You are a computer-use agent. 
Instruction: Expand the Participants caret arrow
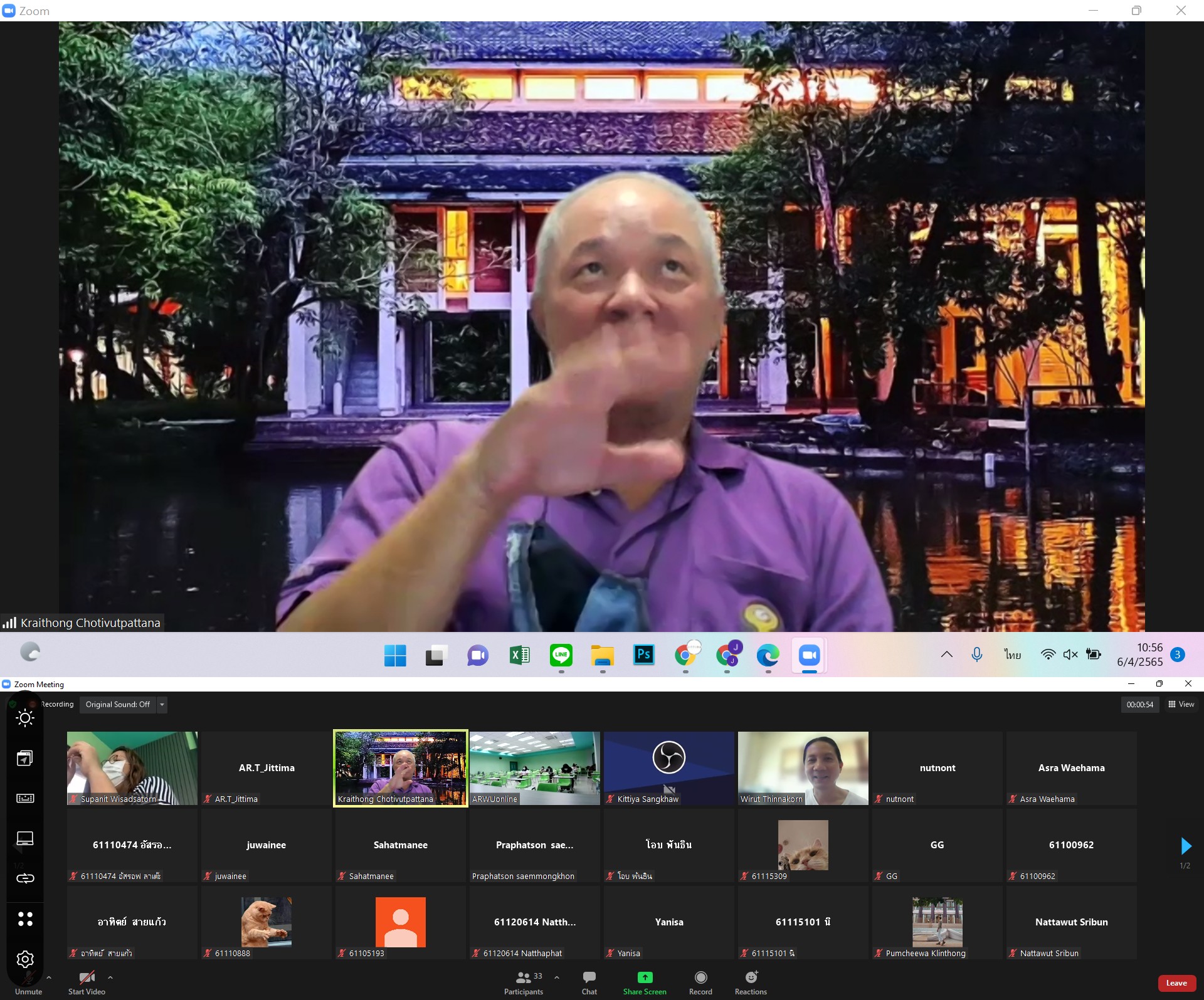[557, 977]
